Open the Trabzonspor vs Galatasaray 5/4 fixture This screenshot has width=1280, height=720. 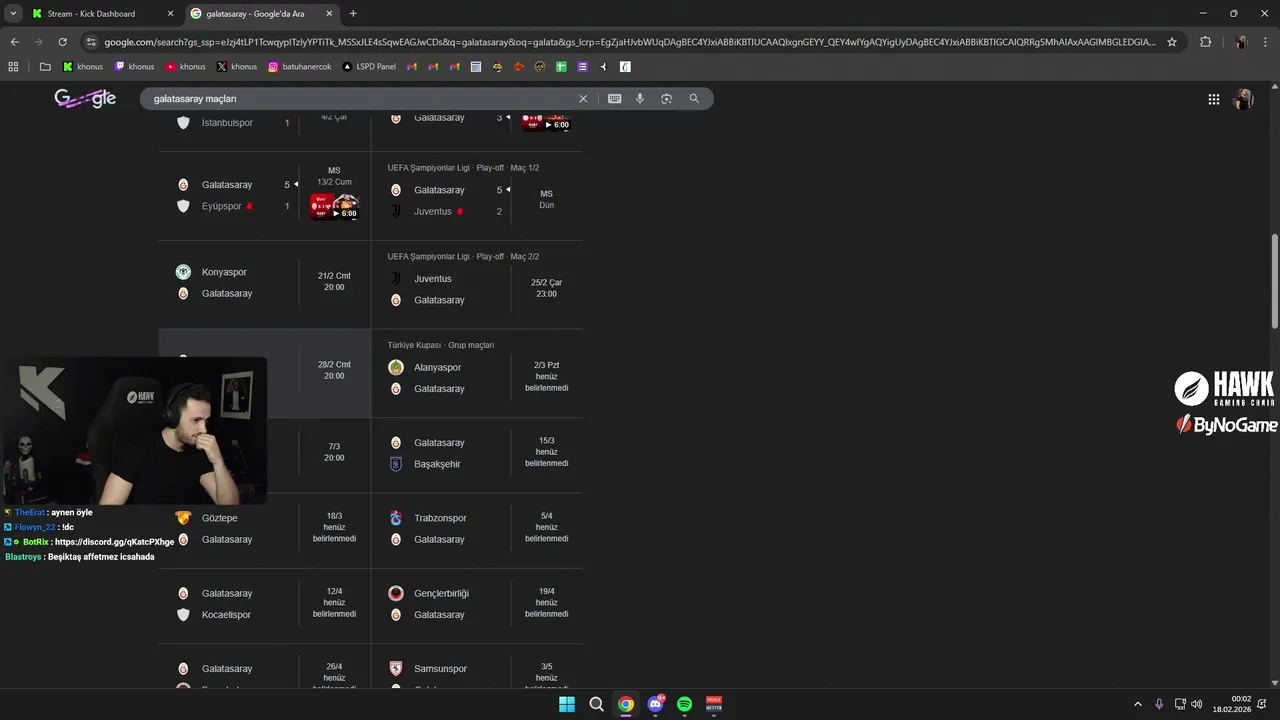tap(477, 530)
